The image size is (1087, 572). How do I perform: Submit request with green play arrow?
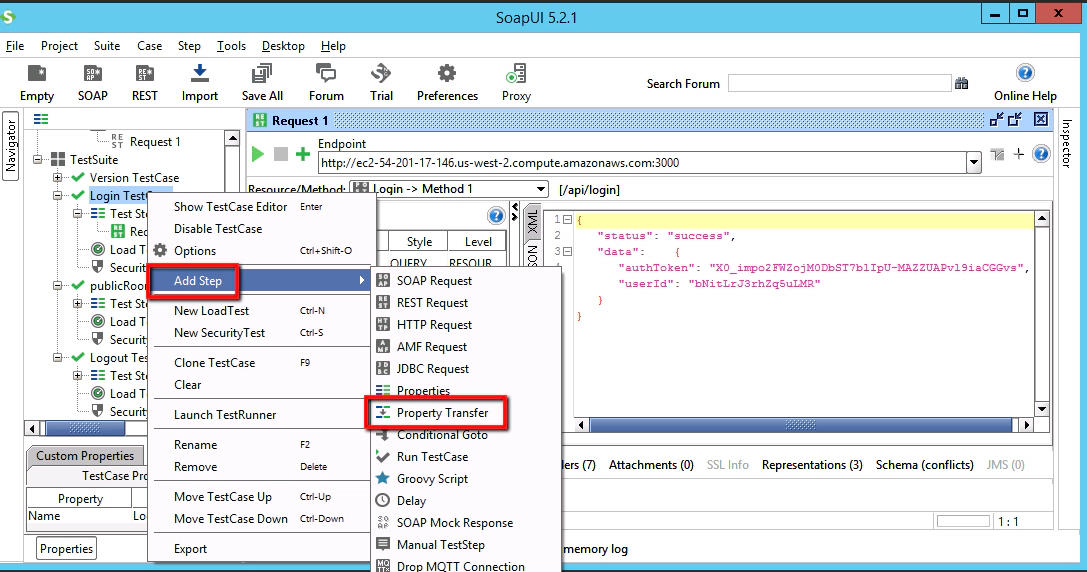click(258, 154)
